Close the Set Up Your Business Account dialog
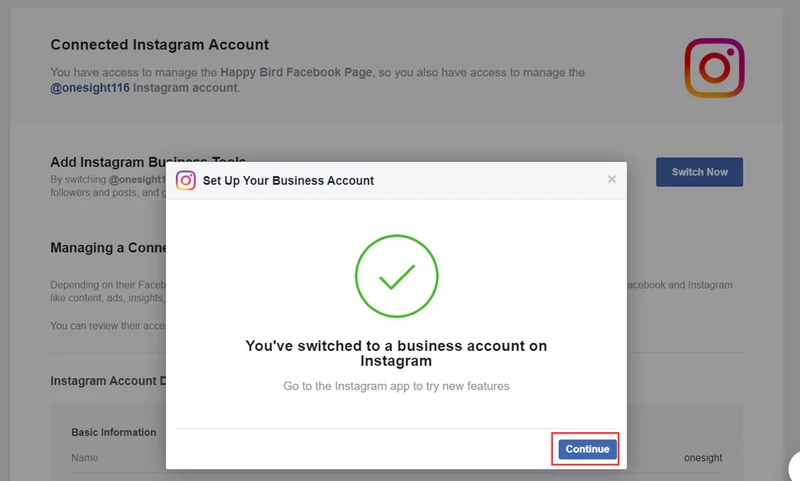 [x=612, y=180]
